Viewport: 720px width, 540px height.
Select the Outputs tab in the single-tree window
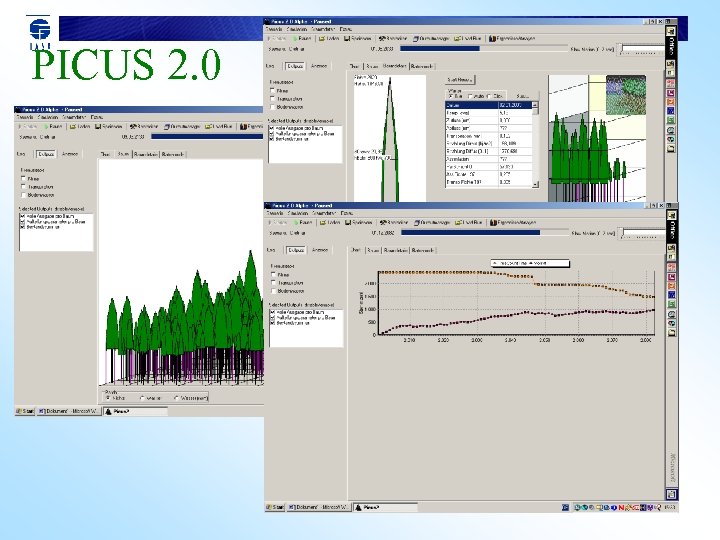click(x=295, y=66)
